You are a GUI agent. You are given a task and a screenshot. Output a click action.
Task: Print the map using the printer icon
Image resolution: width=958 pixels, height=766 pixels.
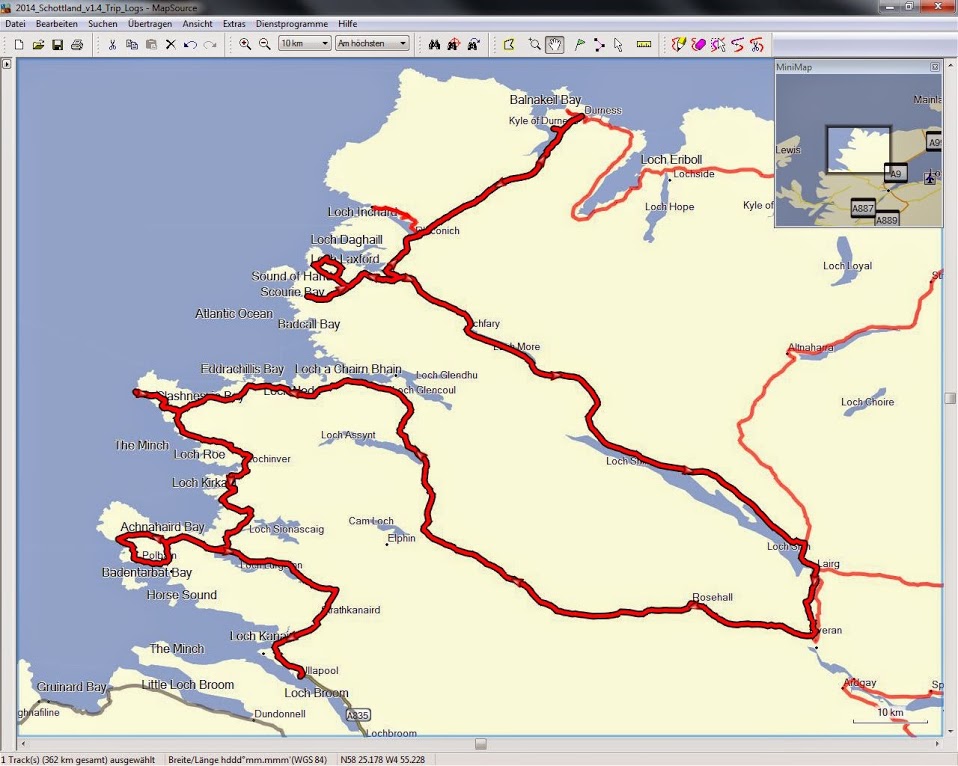coord(77,44)
